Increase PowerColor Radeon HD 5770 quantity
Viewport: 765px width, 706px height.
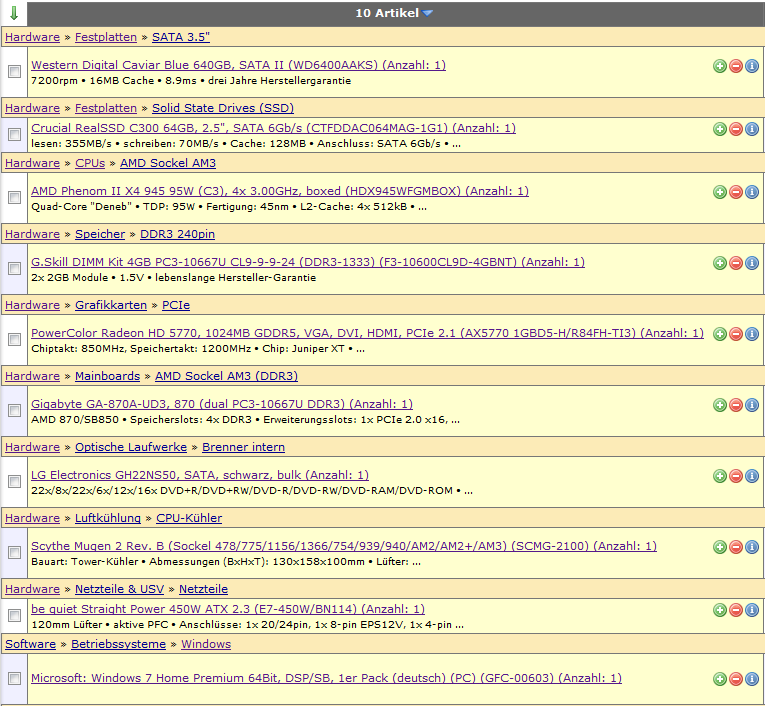pos(720,334)
